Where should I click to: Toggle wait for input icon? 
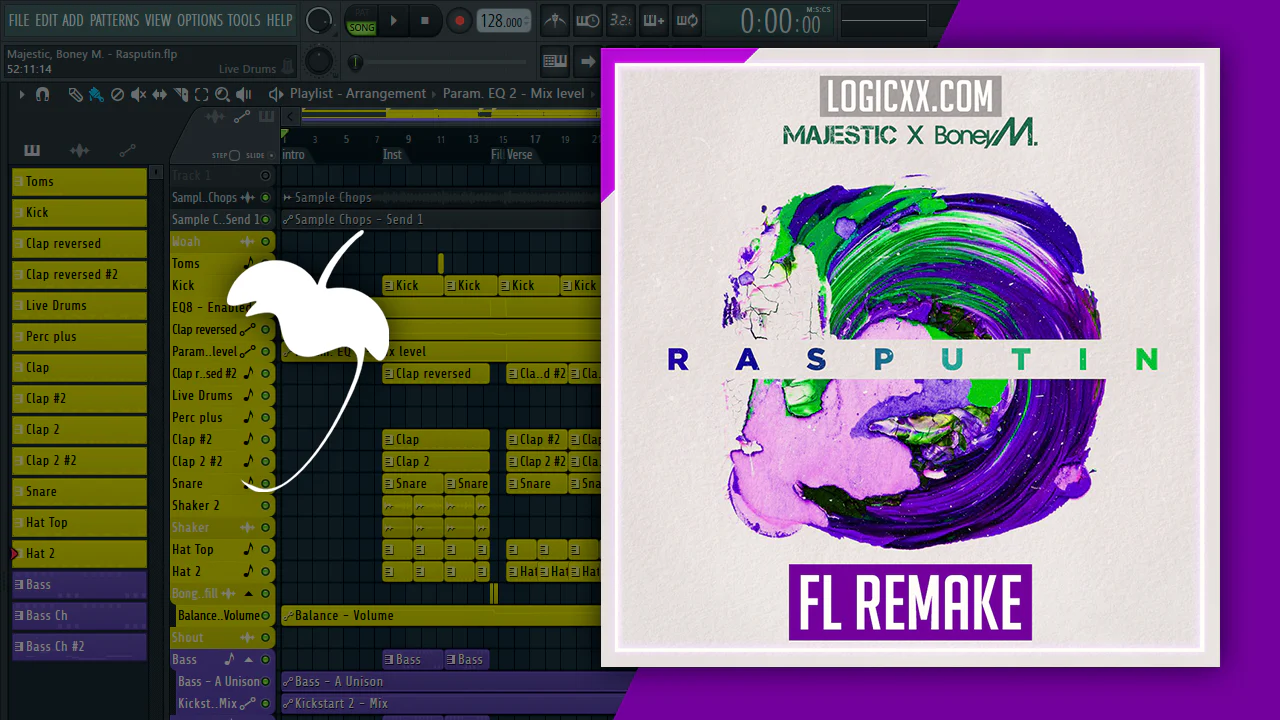(x=588, y=20)
